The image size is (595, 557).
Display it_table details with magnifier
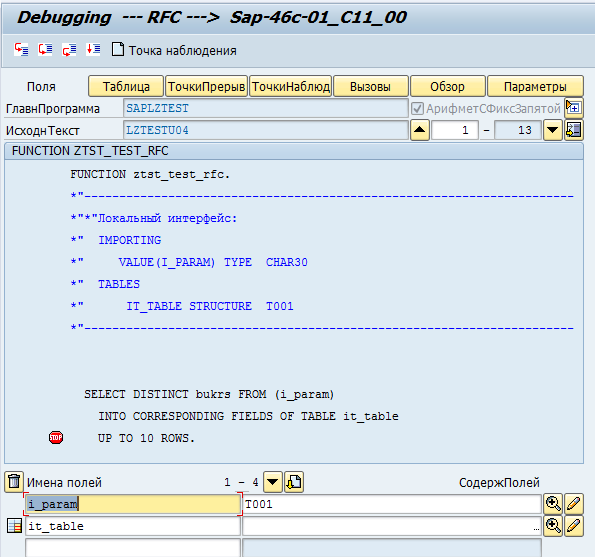pos(553,526)
